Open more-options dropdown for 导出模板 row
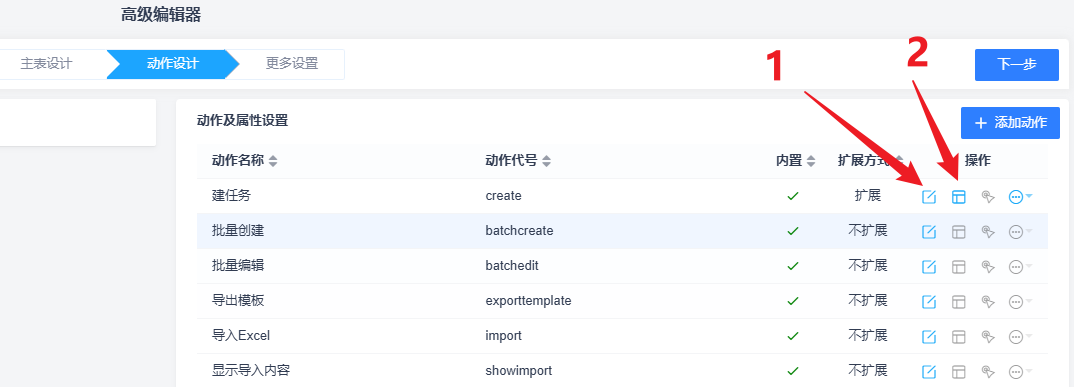Image resolution: width=1074 pixels, height=387 pixels. coord(1021,302)
